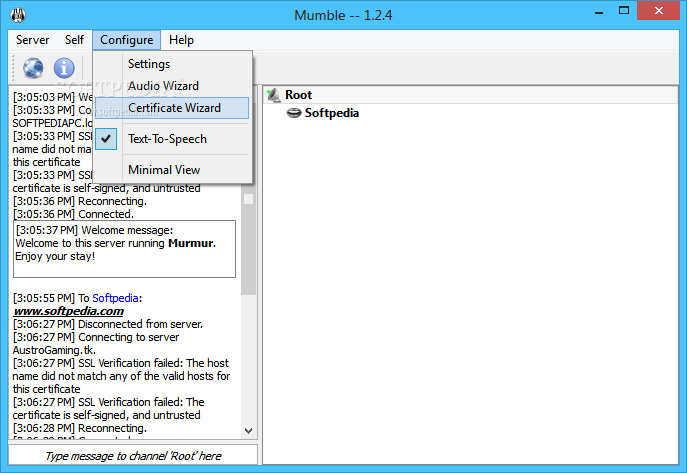687x473 pixels.
Task: Click log line 'Connecting to server'
Action: pyautogui.click(x=96, y=337)
